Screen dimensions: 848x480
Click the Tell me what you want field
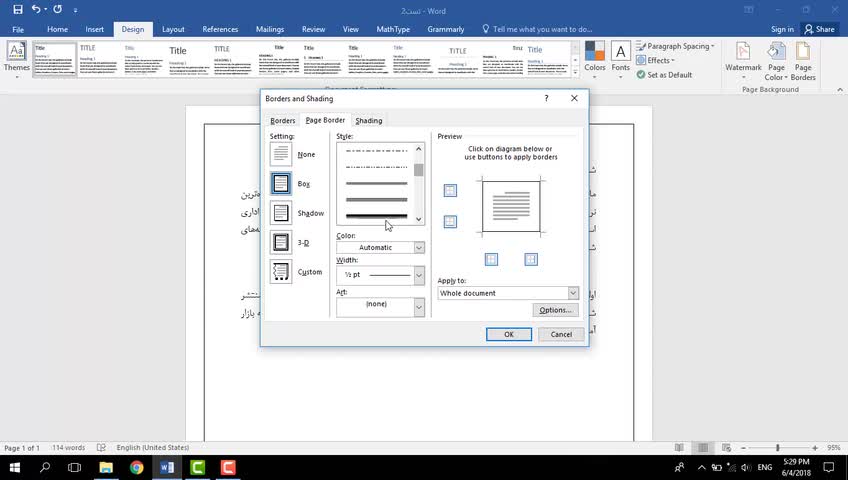(x=537, y=29)
